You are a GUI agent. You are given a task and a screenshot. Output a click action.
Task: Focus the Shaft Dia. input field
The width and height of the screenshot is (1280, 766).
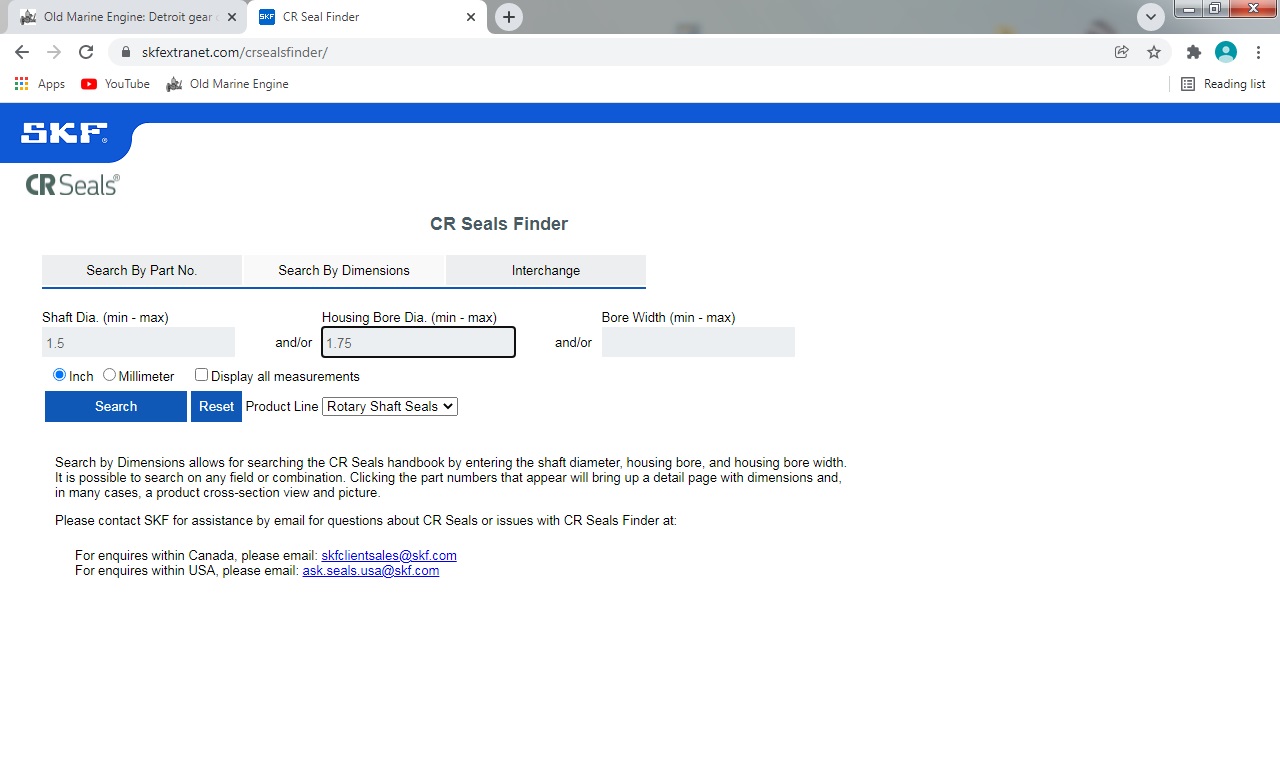[138, 342]
